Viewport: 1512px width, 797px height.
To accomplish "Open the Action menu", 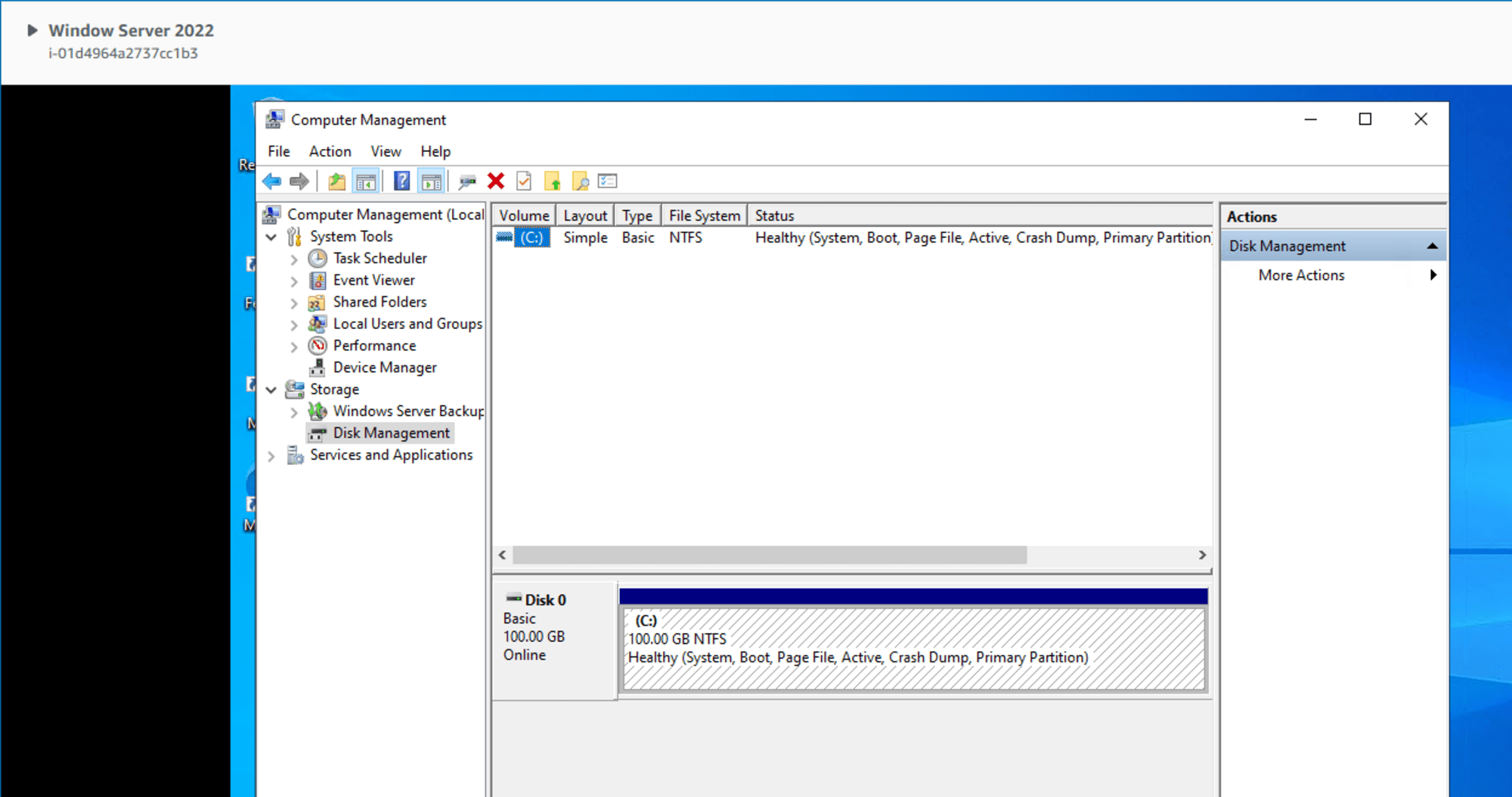I will (x=330, y=151).
